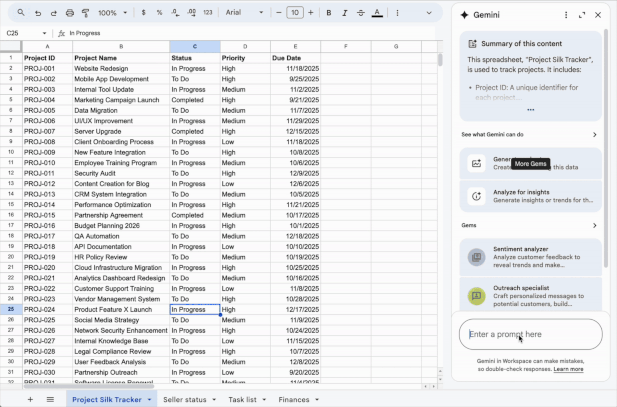Screen dimensions: 617x407
Task: Open the all sheets list icon
Action: pyautogui.click(x=50, y=399)
